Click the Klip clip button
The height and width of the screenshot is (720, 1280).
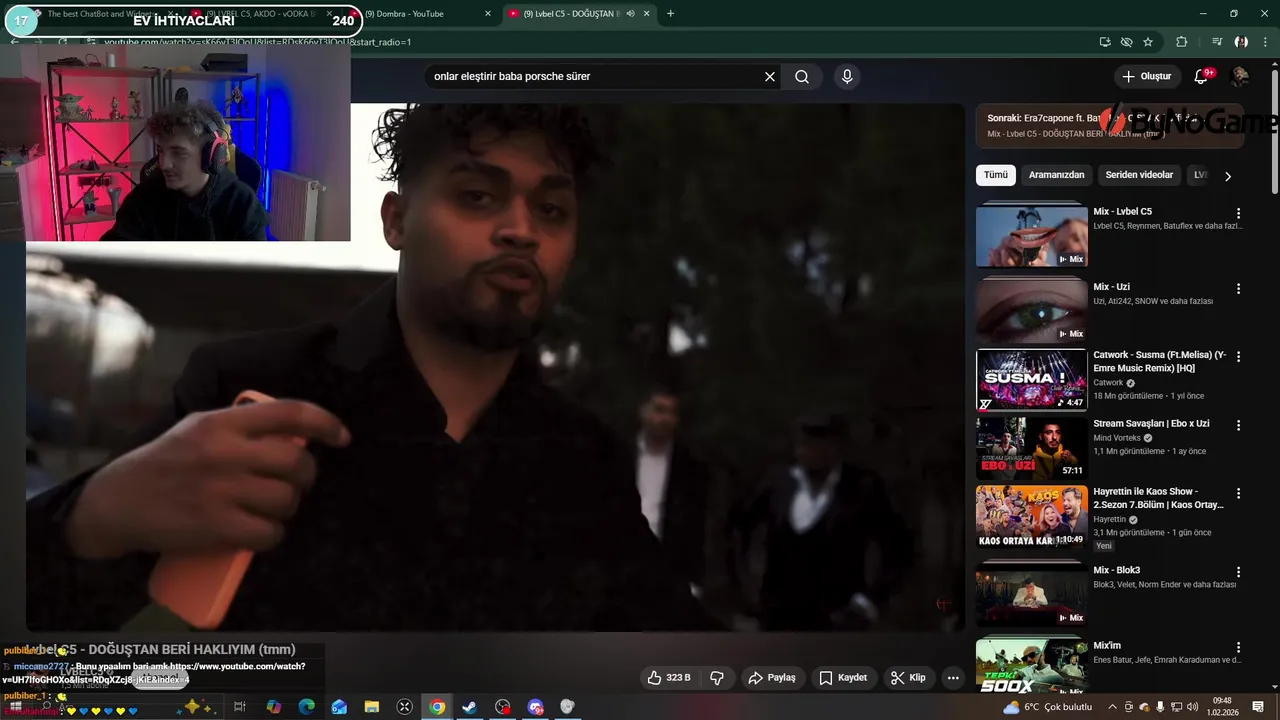coord(908,678)
